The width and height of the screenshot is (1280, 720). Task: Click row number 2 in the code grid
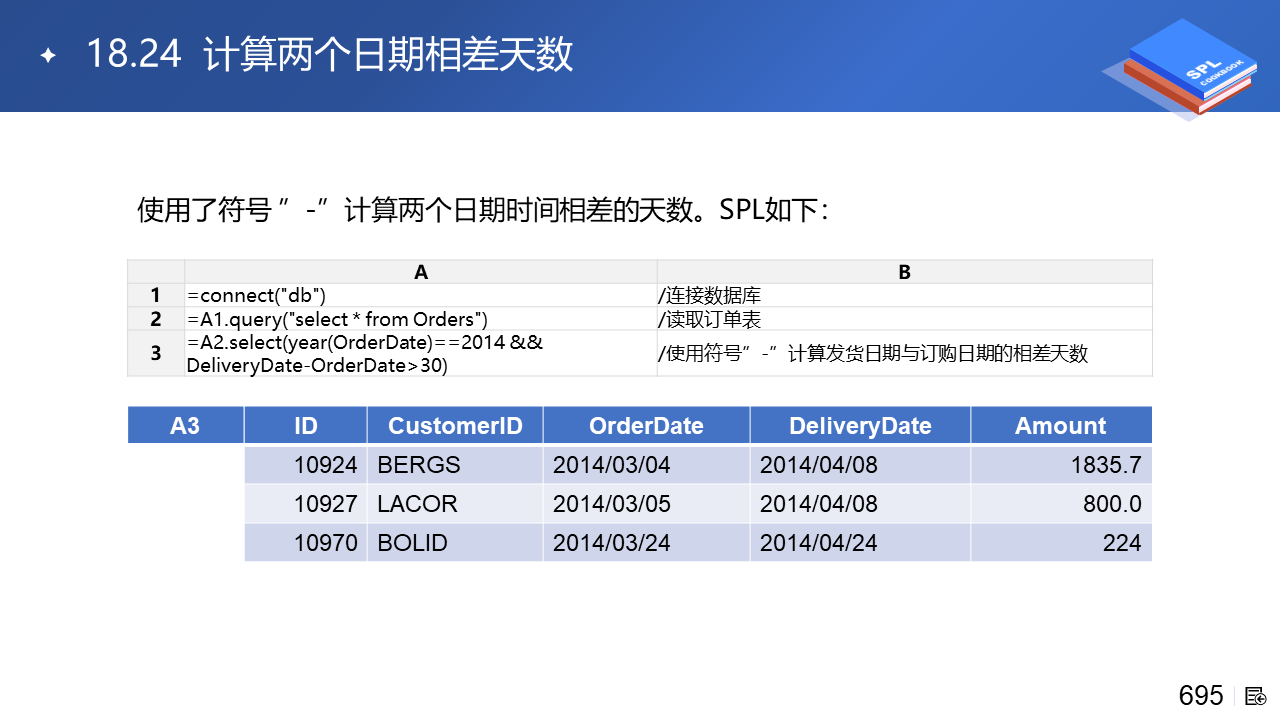click(156, 319)
